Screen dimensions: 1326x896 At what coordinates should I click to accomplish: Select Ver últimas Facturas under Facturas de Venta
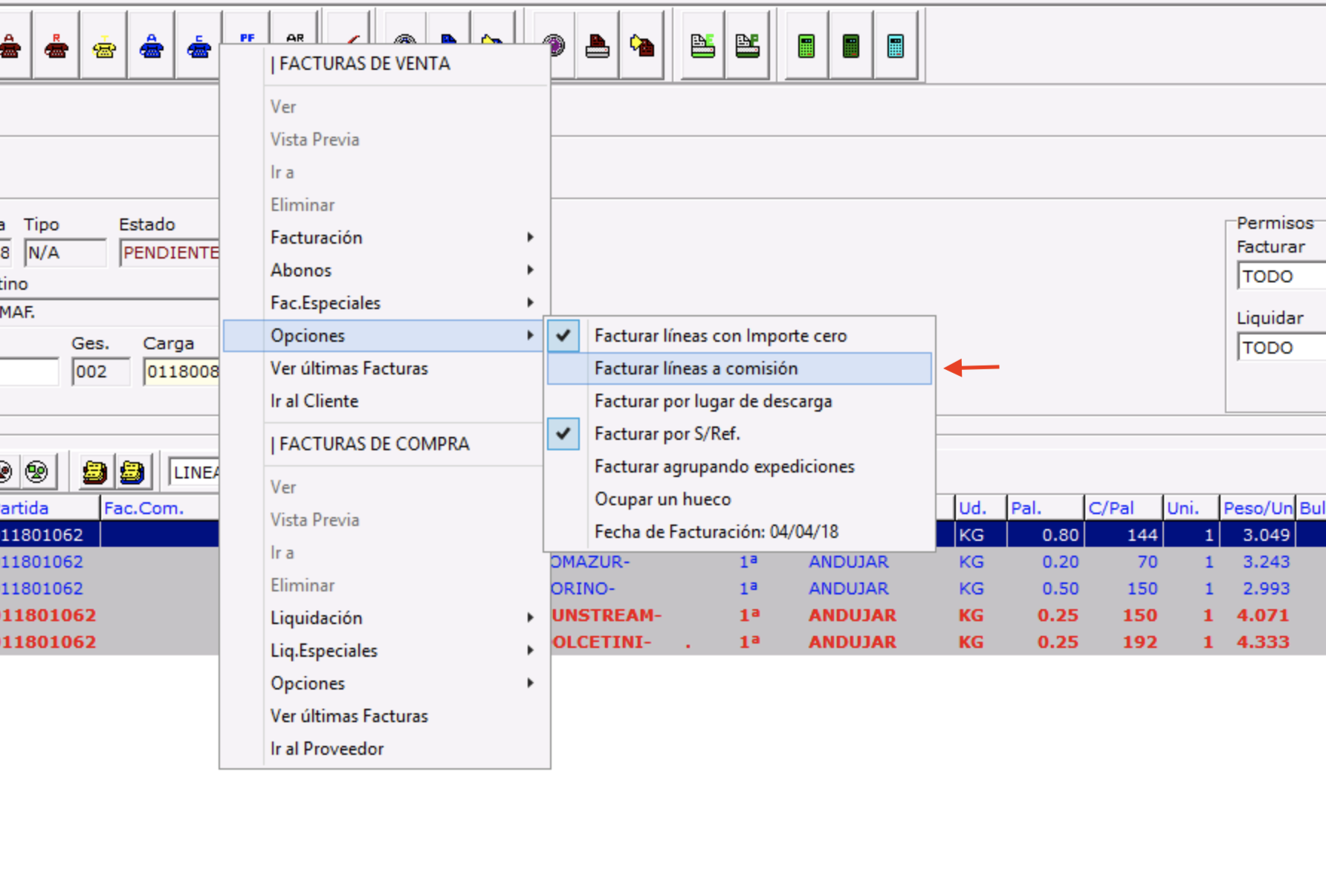pos(349,369)
